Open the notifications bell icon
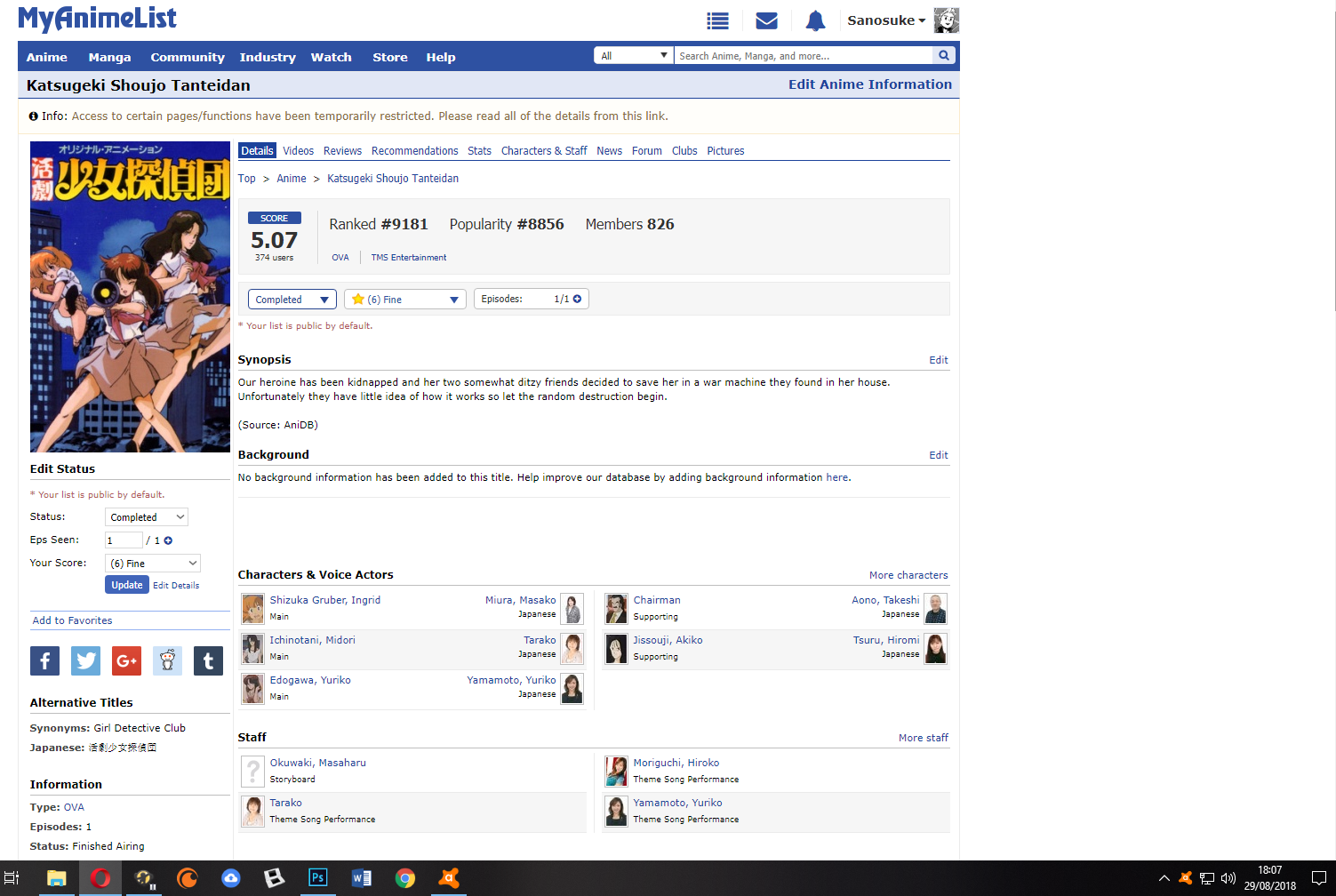 click(815, 20)
